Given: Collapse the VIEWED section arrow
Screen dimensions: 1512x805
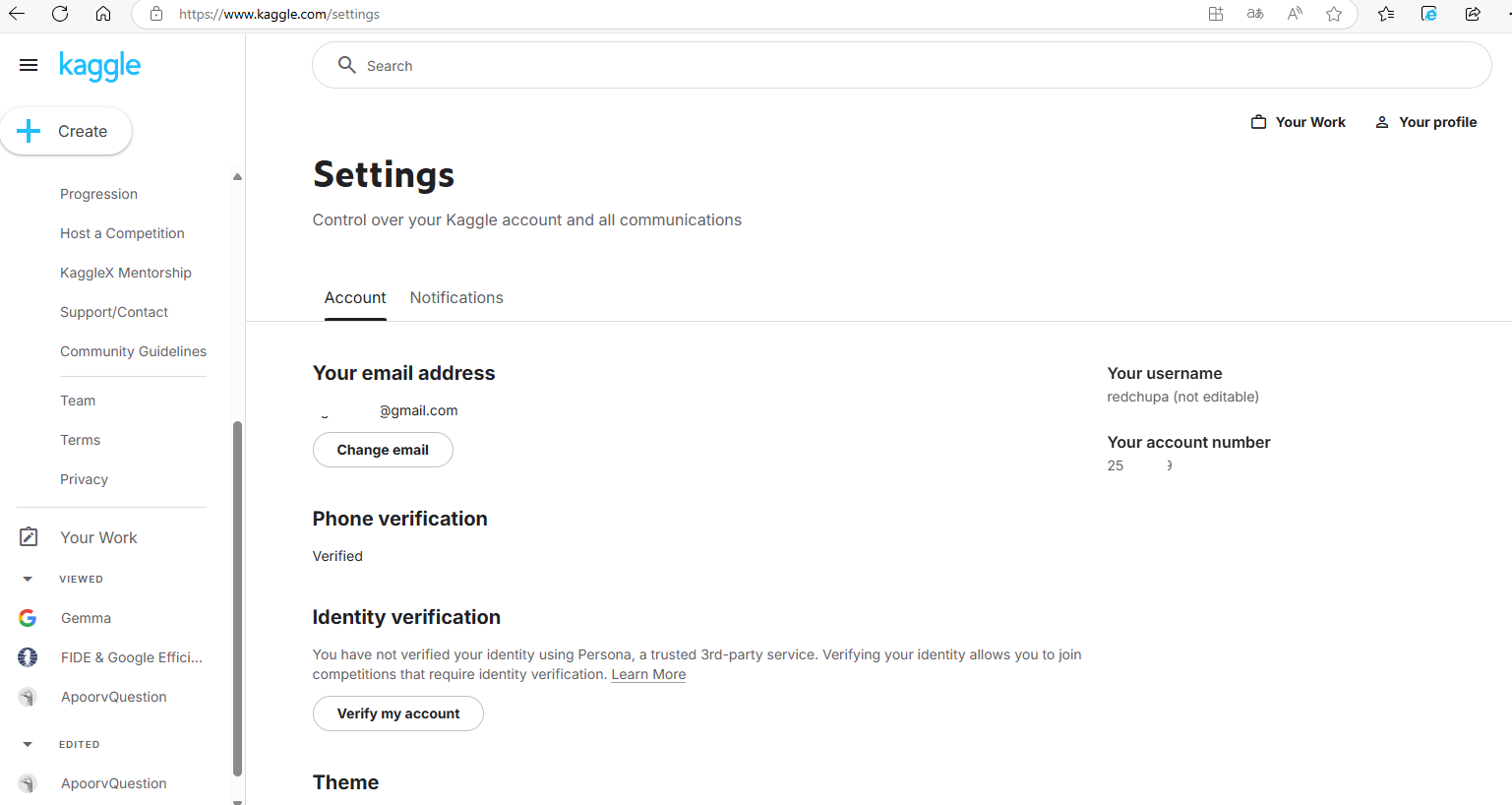Looking at the screenshot, I should tap(28, 579).
